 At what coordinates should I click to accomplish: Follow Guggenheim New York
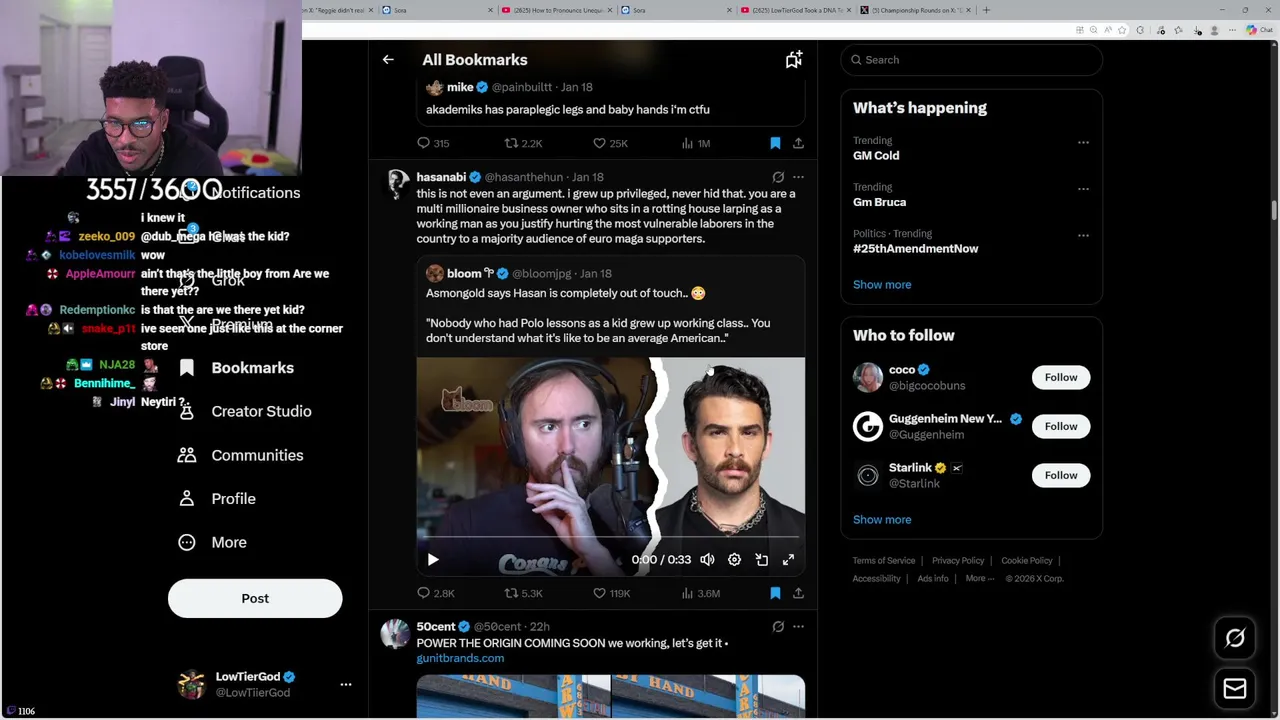point(1061,426)
